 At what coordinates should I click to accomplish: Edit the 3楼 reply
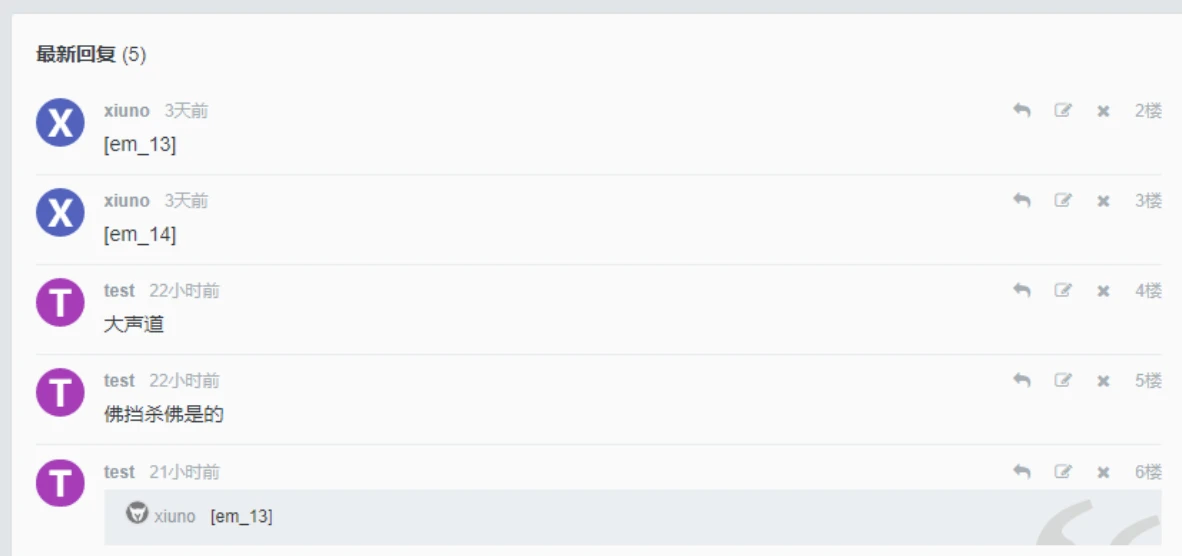pos(1063,201)
